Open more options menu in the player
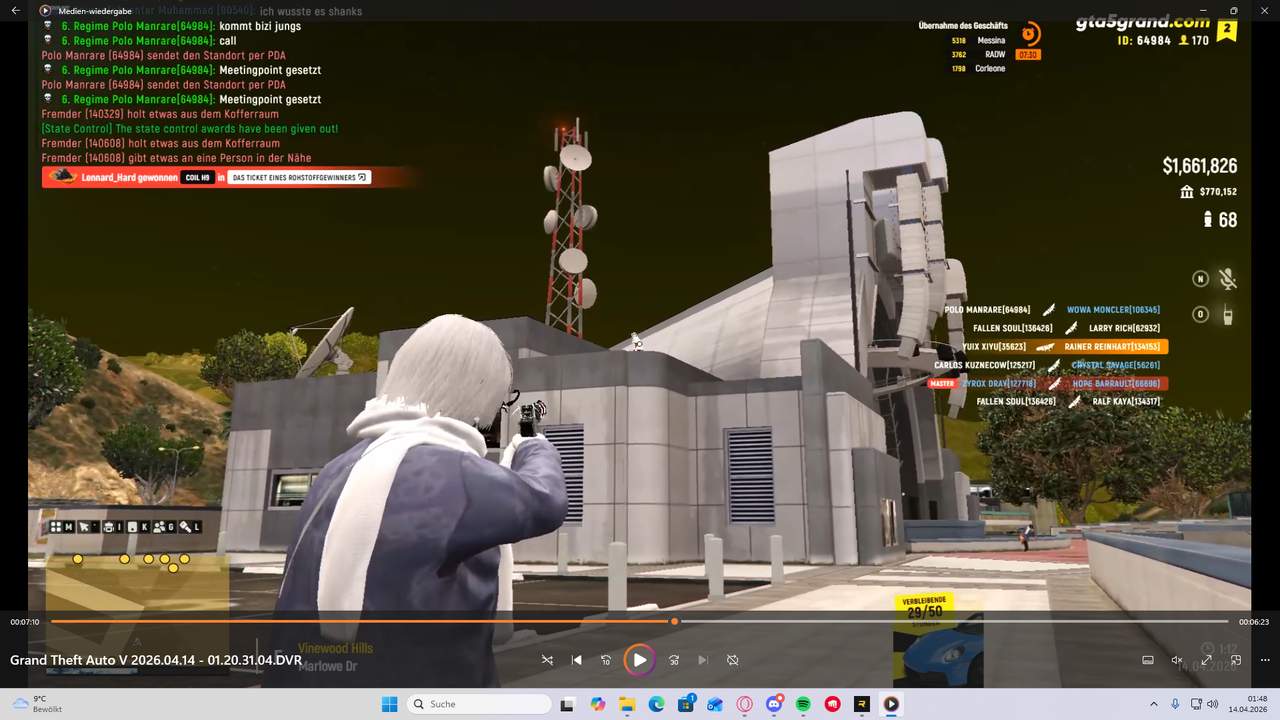 pyautogui.click(x=1265, y=660)
